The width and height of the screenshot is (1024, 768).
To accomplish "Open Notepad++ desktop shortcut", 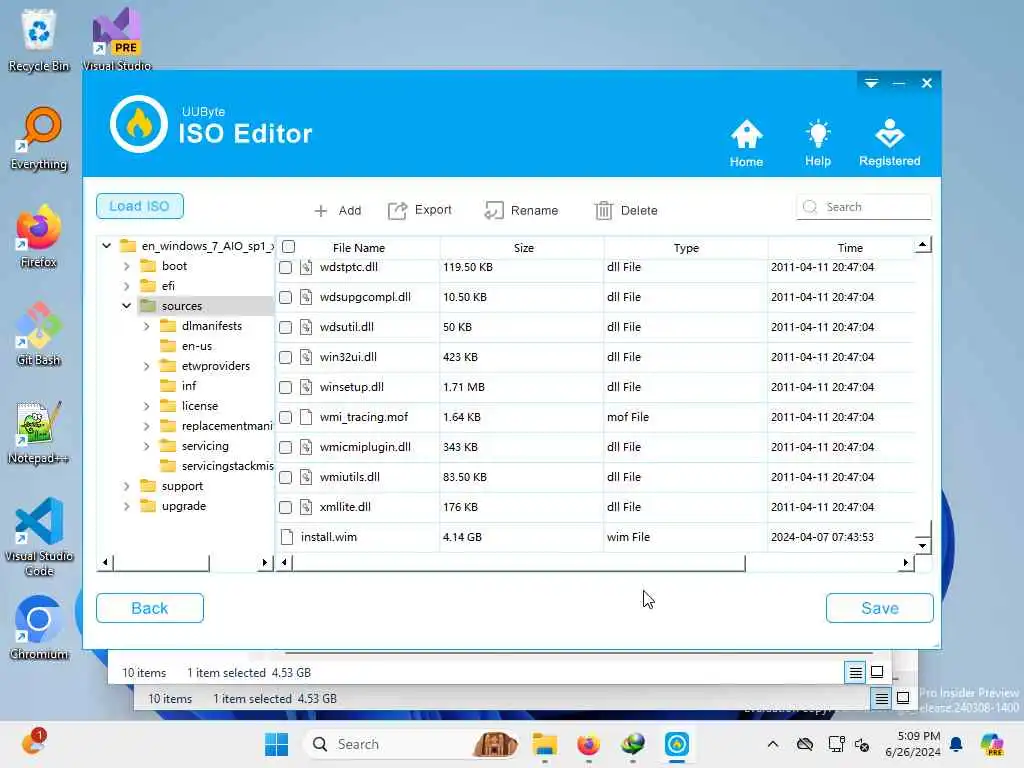I will pos(39,432).
